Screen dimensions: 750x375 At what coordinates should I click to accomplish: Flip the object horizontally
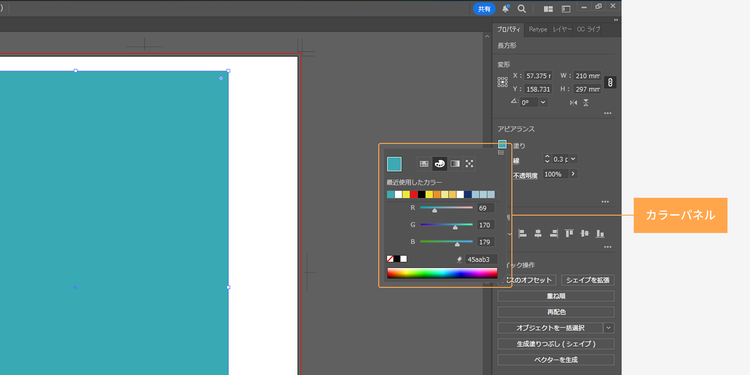point(574,102)
